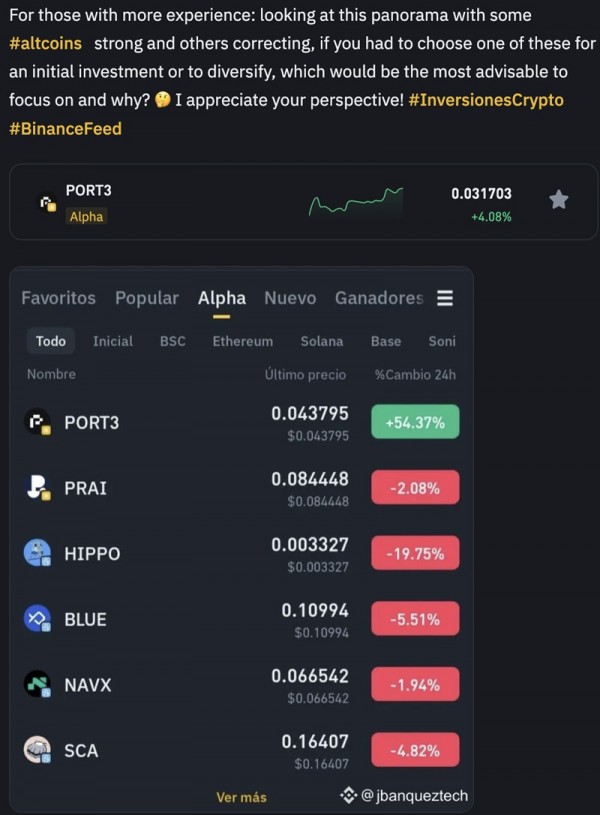Click the Ver más link
The image size is (600, 815).
point(241,797)
